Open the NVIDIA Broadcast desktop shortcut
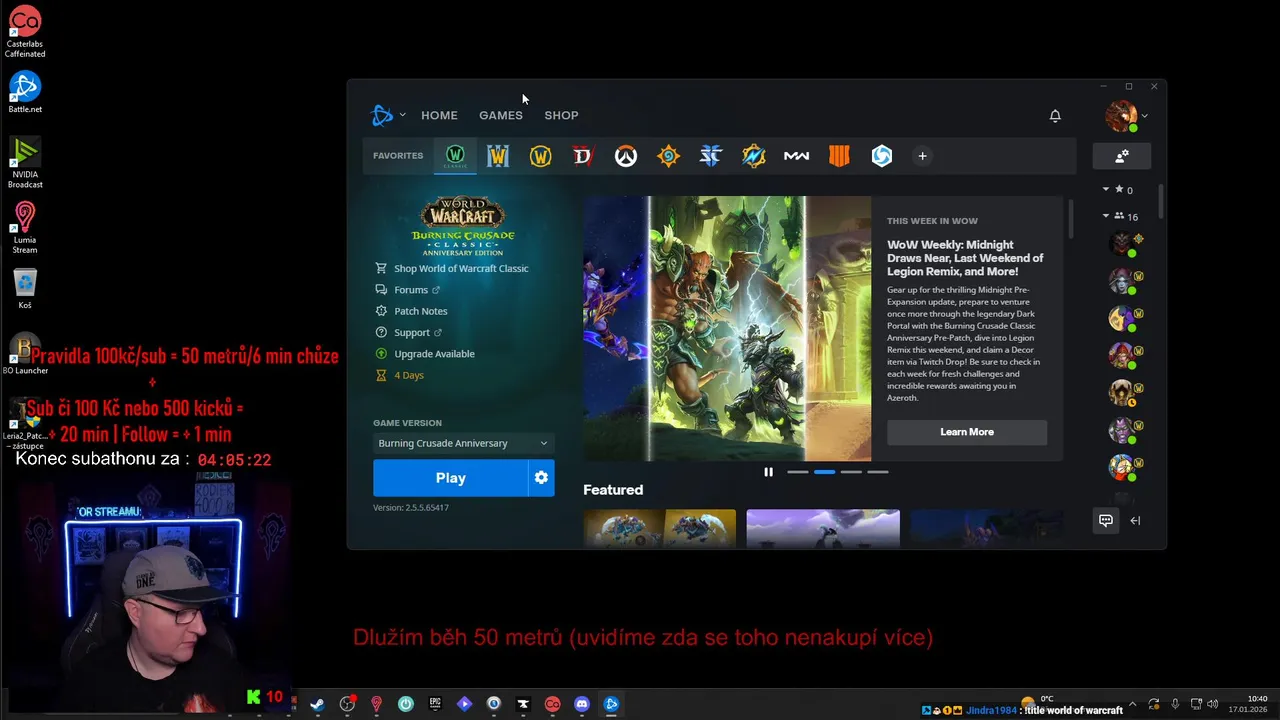Image resolution: width=1280 pixels, height=720 pixels. [25, 163]
